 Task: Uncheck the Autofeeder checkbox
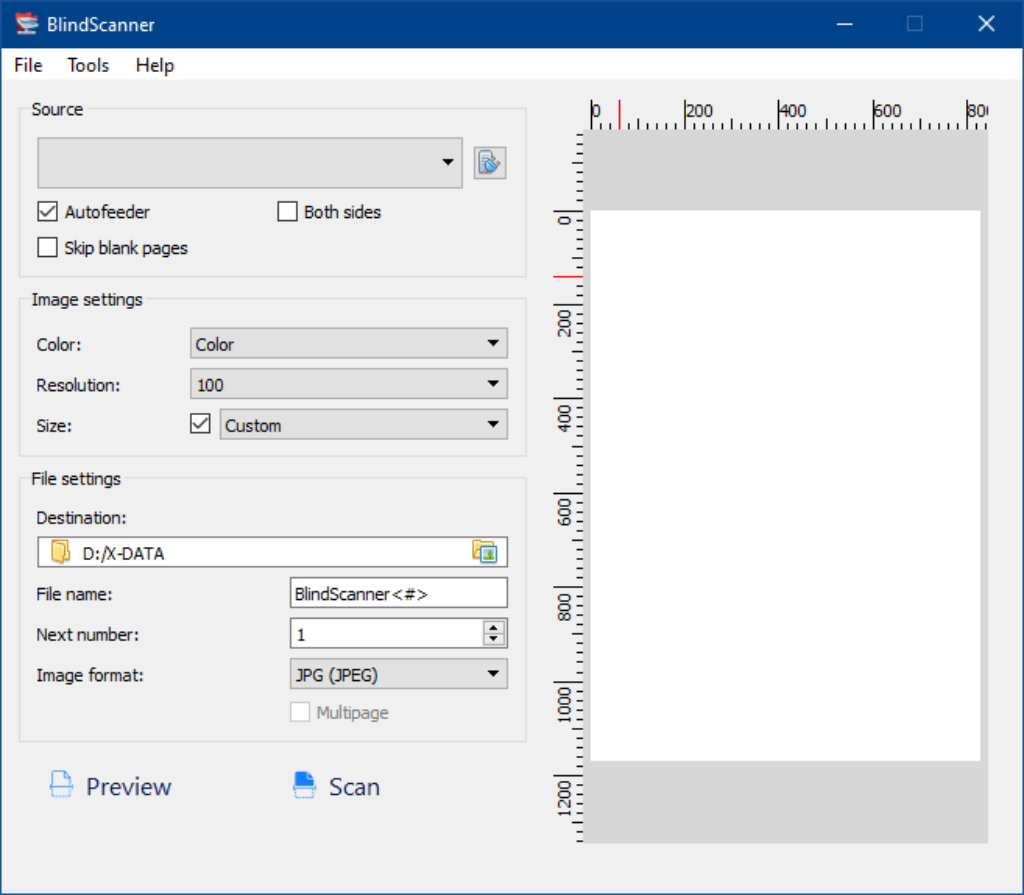point(47,212)
